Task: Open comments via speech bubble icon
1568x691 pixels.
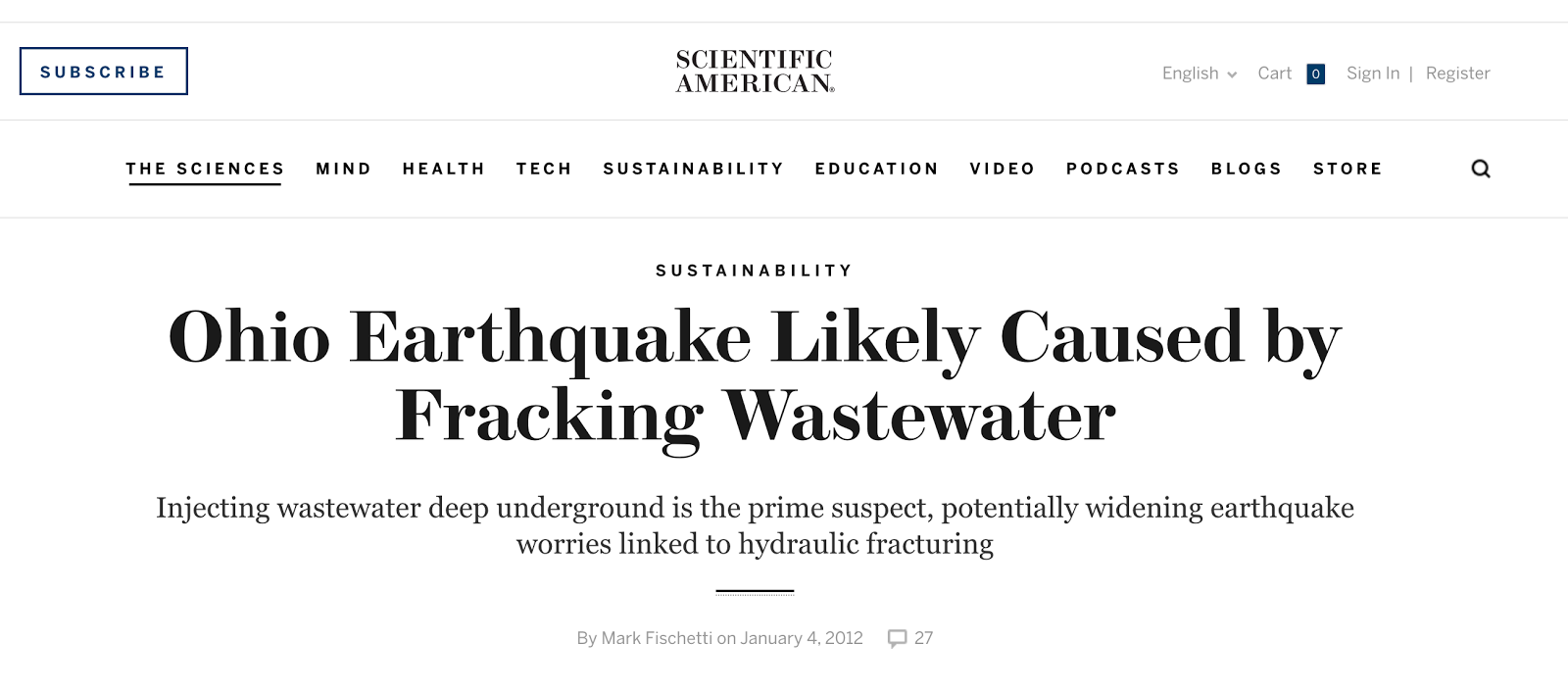Action: coord(897,638)
